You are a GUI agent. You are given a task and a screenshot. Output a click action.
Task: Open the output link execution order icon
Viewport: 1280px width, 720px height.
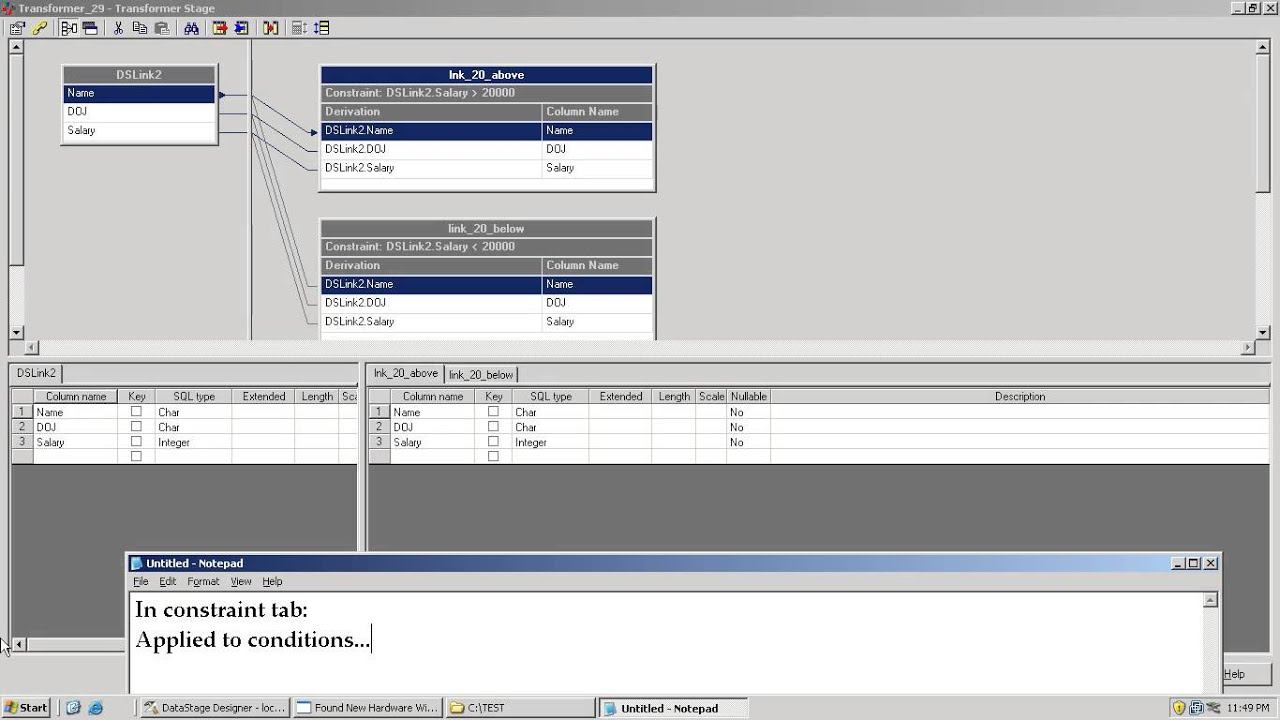321,28
